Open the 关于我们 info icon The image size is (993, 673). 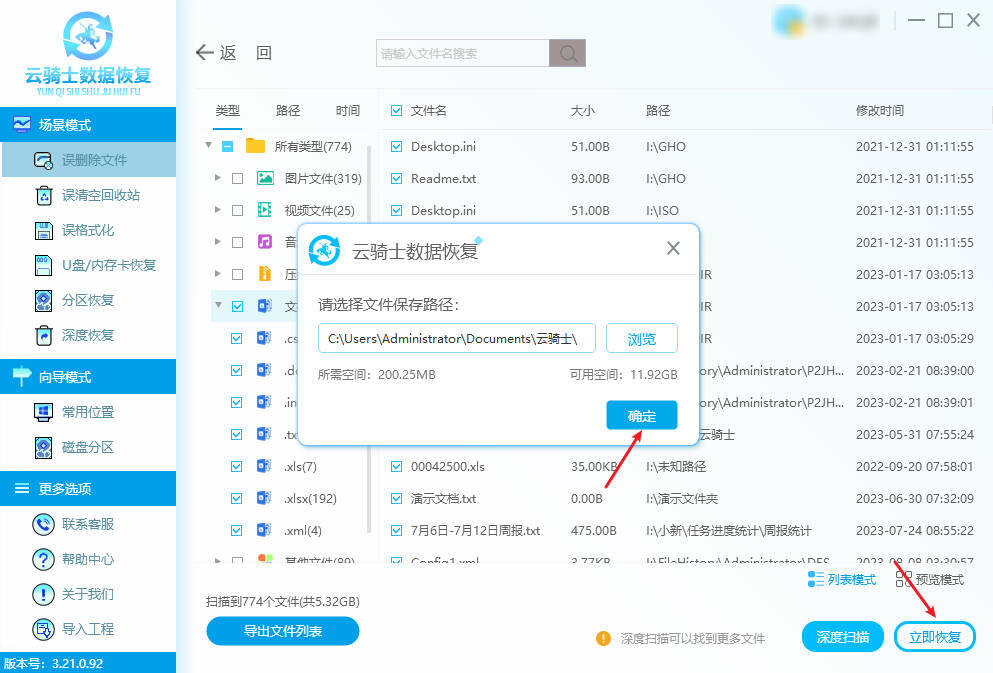click(43, 594)
